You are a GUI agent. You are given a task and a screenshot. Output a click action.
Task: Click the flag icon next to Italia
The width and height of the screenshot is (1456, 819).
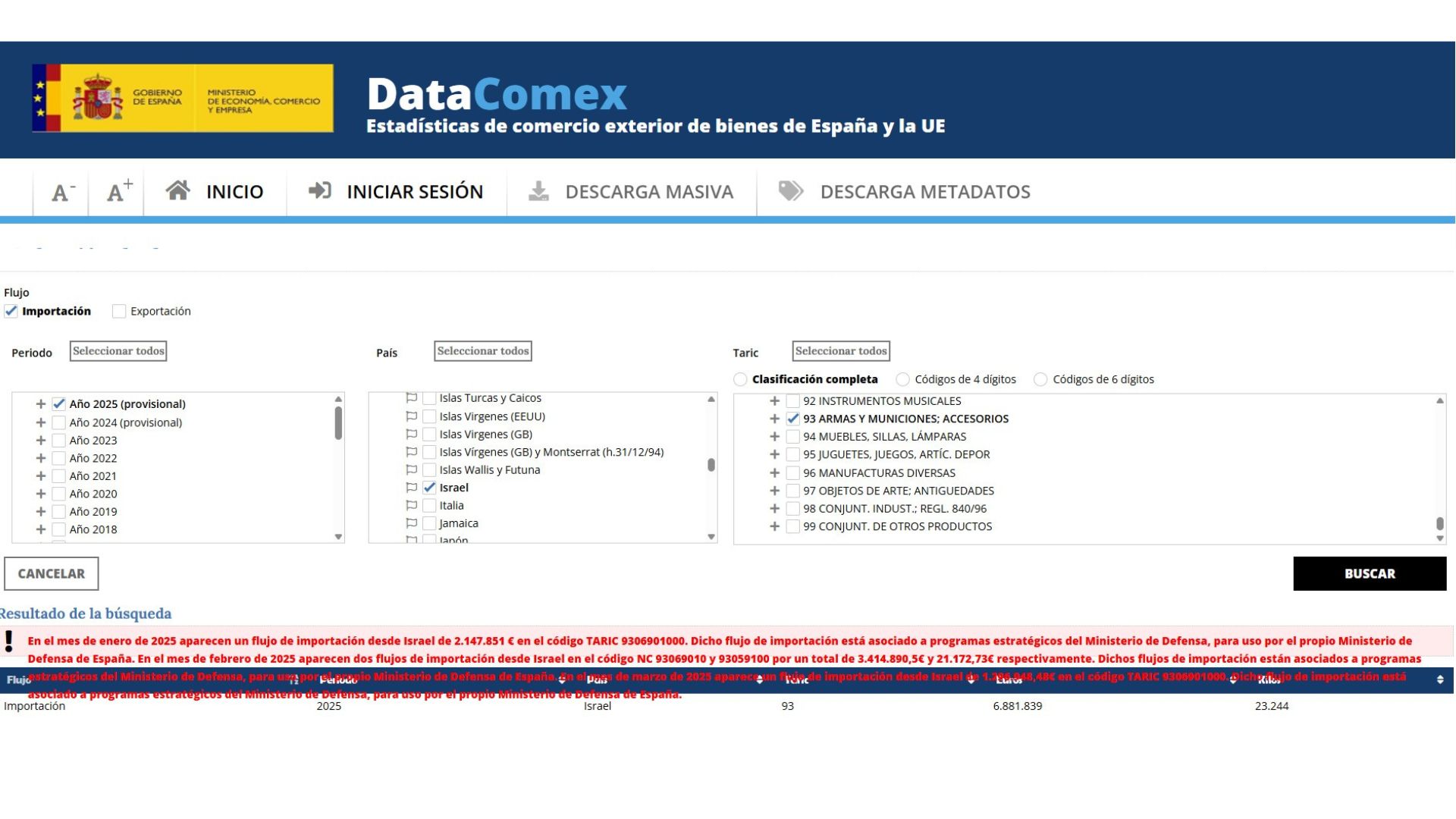click(412, 506)
